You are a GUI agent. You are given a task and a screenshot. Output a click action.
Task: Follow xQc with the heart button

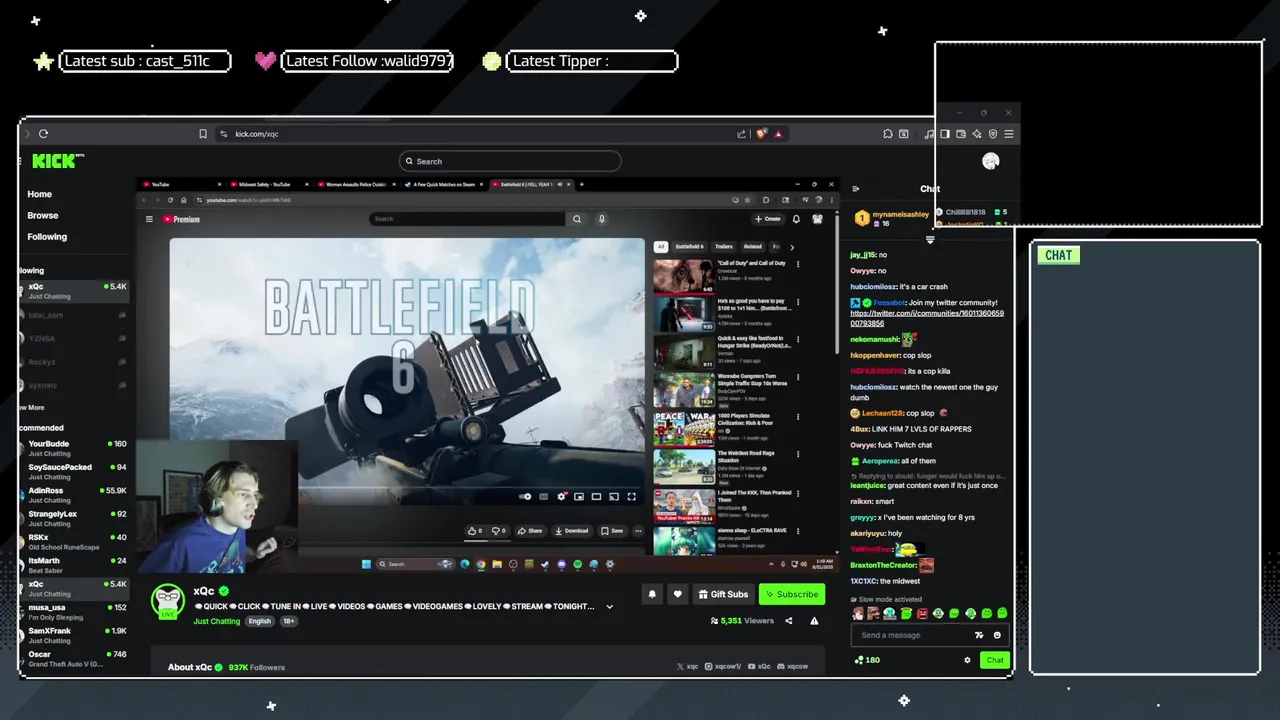pos(677,594)
